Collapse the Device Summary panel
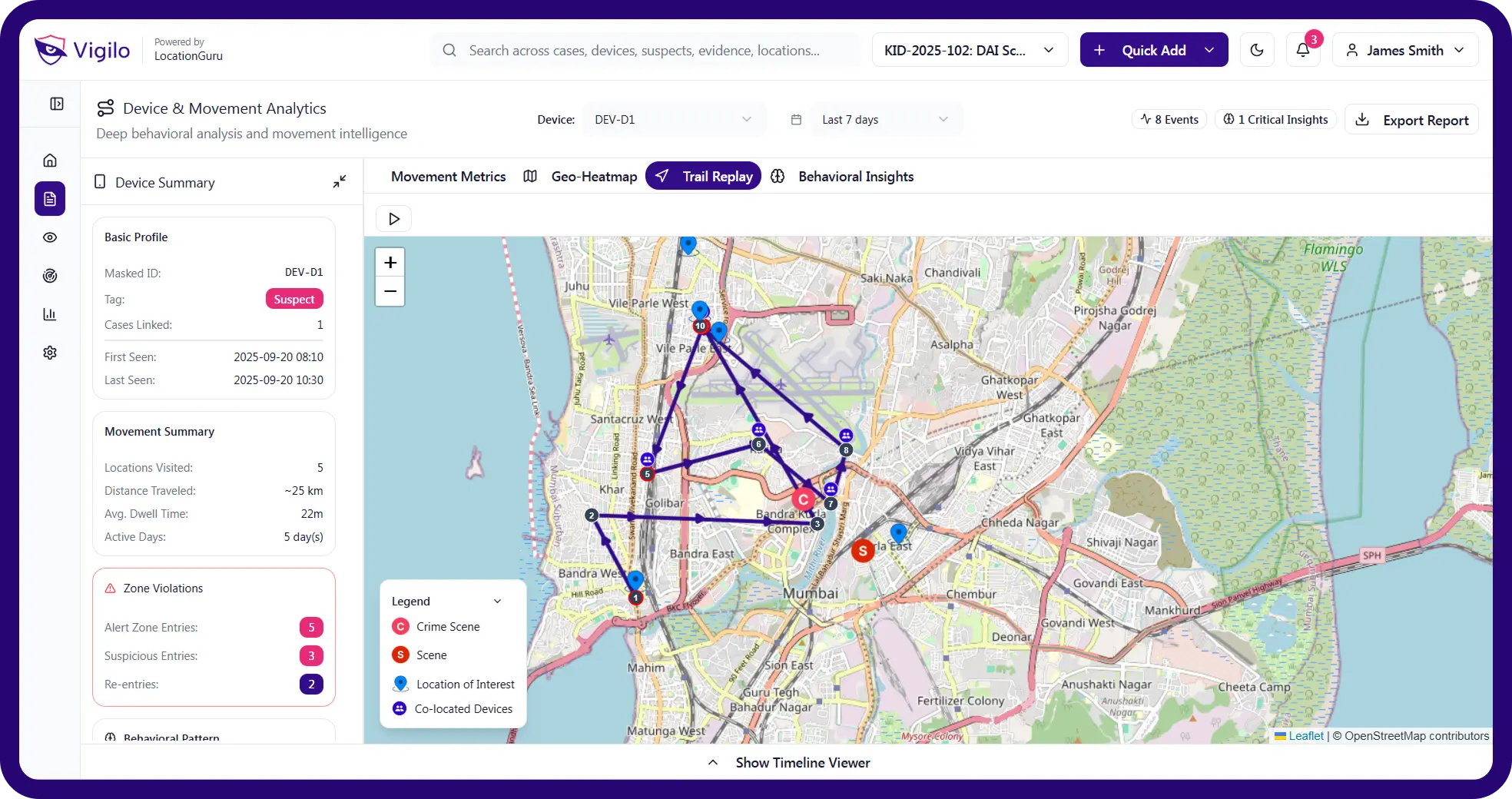The height and width of the screenshot is (799, 1512). coord(339,182)
